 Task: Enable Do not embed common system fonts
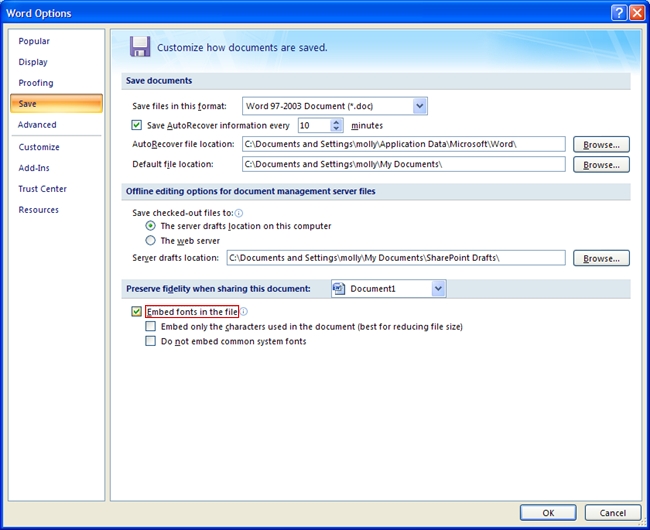(x=151, y=341)
